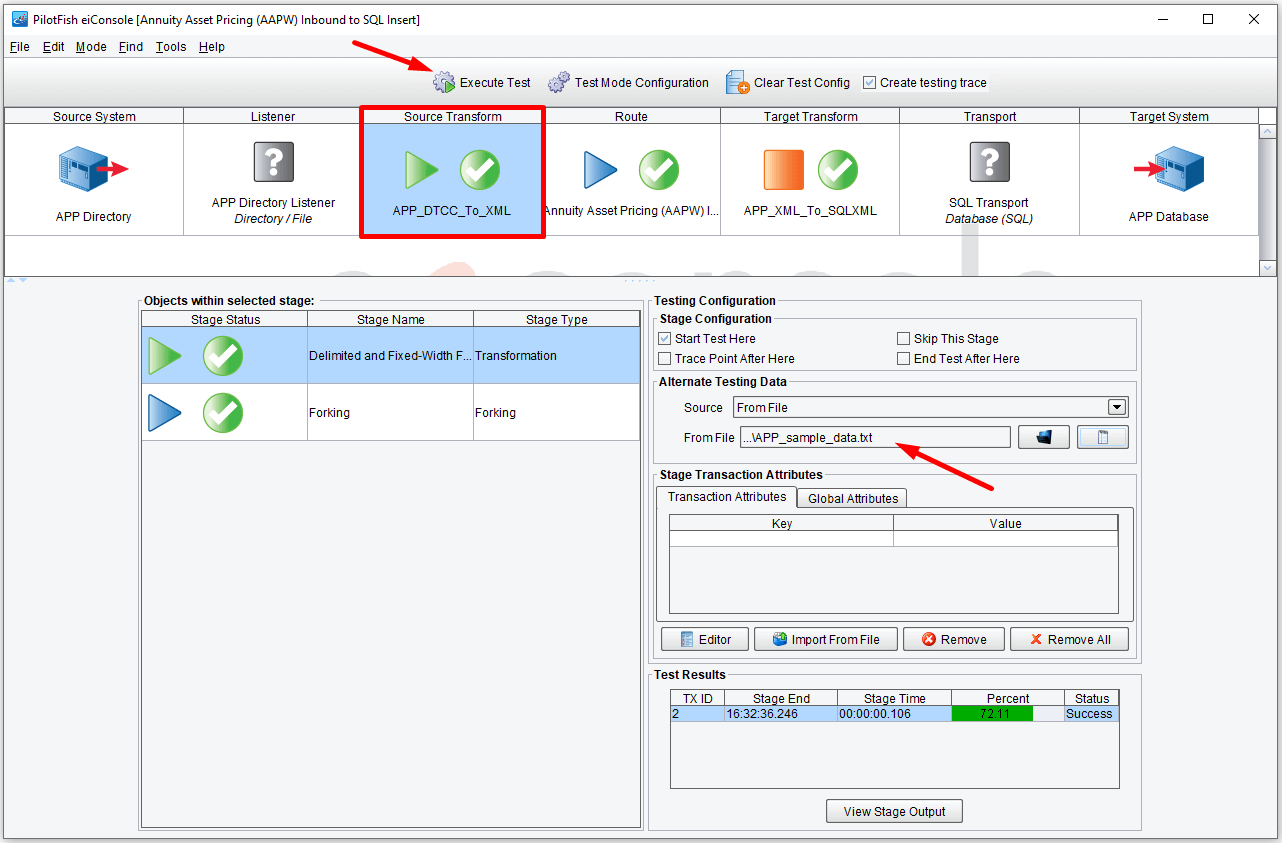Open the Help menu
This screenshot has width=1282, height=843.
(x=212, y=47)
